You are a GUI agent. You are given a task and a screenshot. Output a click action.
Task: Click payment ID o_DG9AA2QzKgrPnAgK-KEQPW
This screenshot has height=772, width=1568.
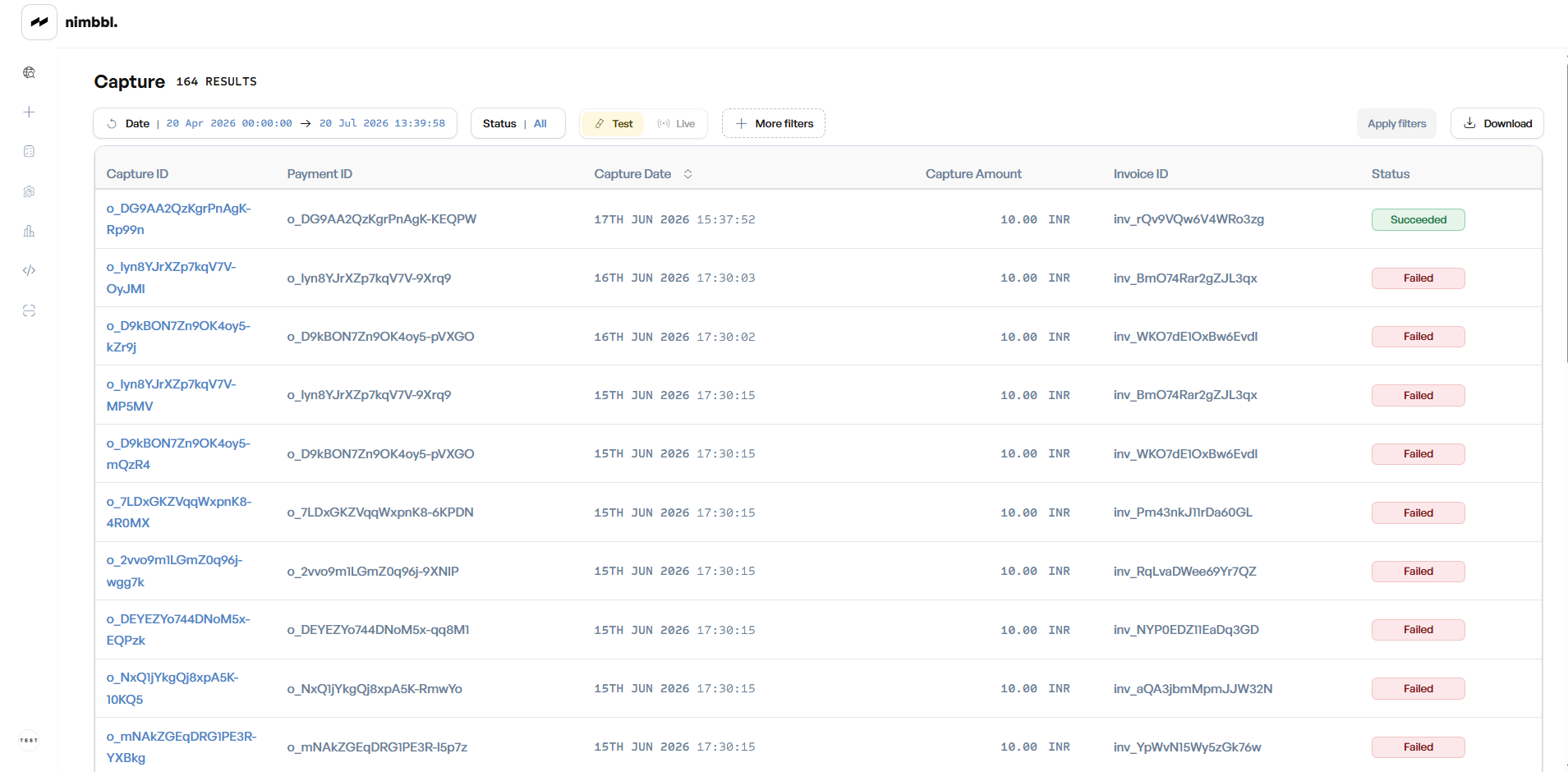pyautogui.click(x=381, y=219)
